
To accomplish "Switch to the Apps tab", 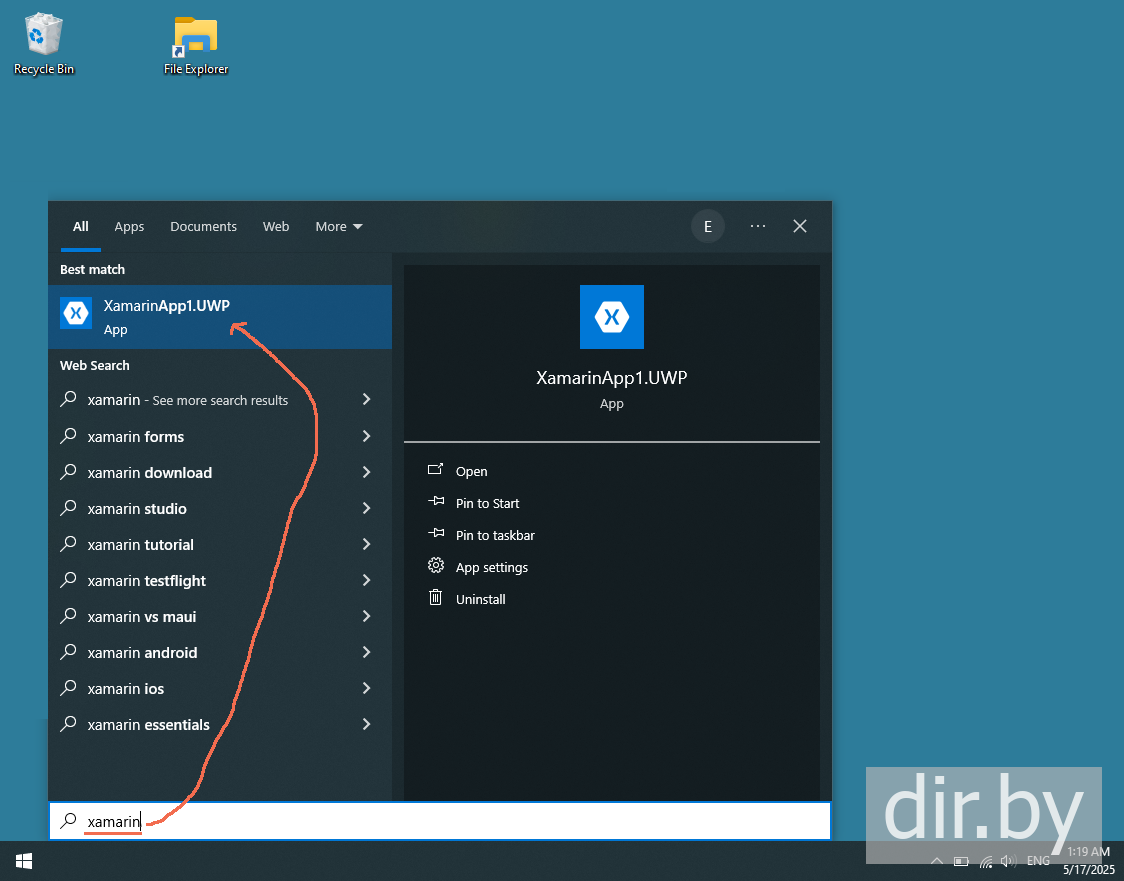I will pyautogui.click(x=129, y=227).
